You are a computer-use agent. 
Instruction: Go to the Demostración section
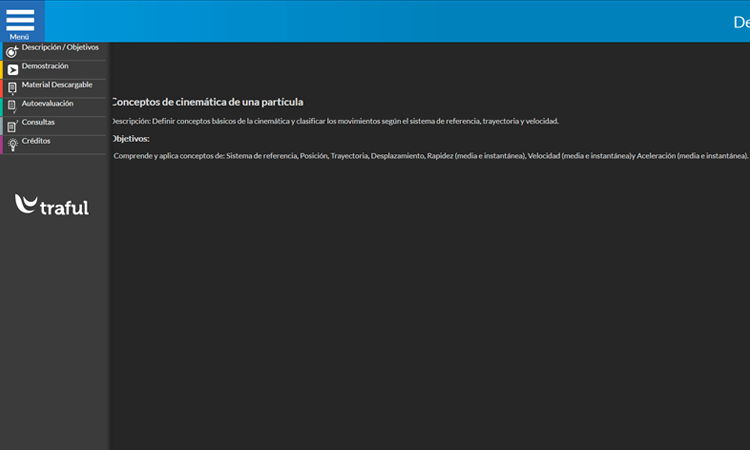45,66
